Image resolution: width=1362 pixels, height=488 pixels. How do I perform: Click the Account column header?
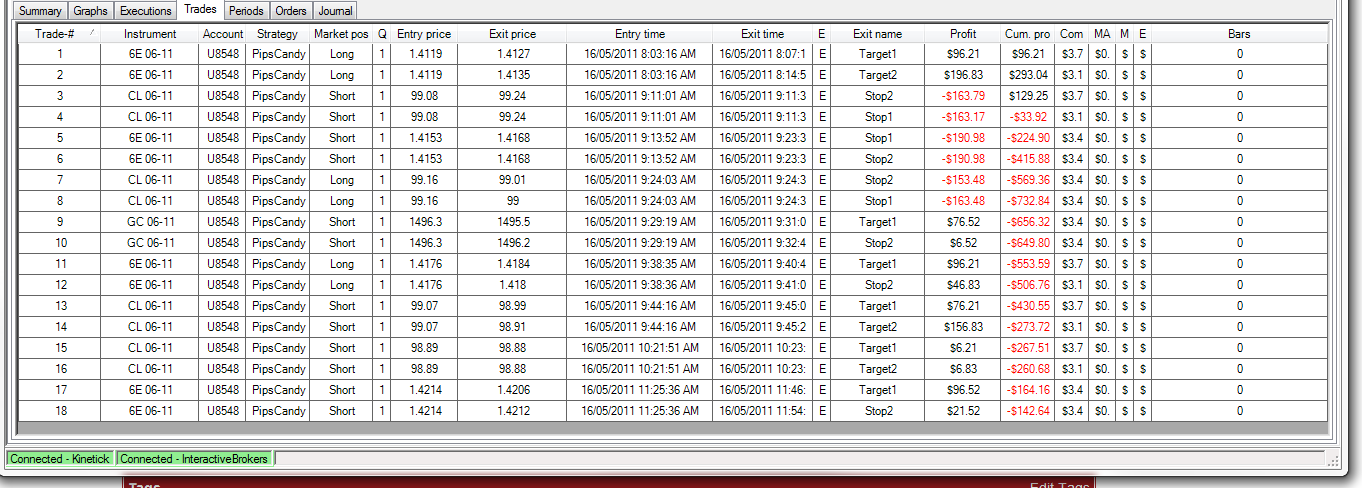tap(222, 34)
